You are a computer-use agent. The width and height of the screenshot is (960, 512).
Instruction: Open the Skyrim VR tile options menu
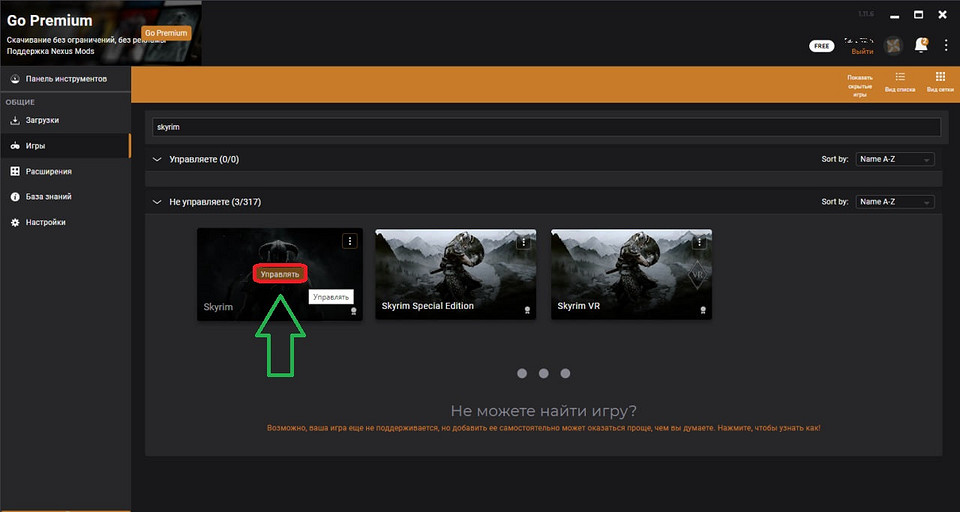[x=701, y=241]
